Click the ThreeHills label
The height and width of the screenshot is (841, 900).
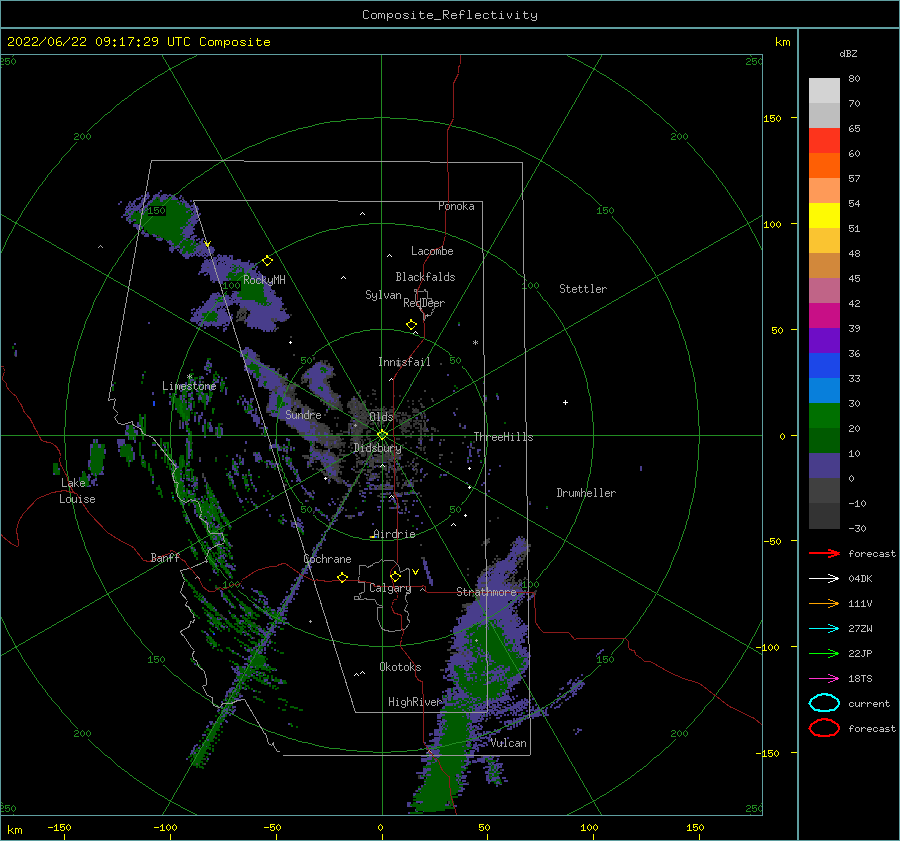point(503,437)
